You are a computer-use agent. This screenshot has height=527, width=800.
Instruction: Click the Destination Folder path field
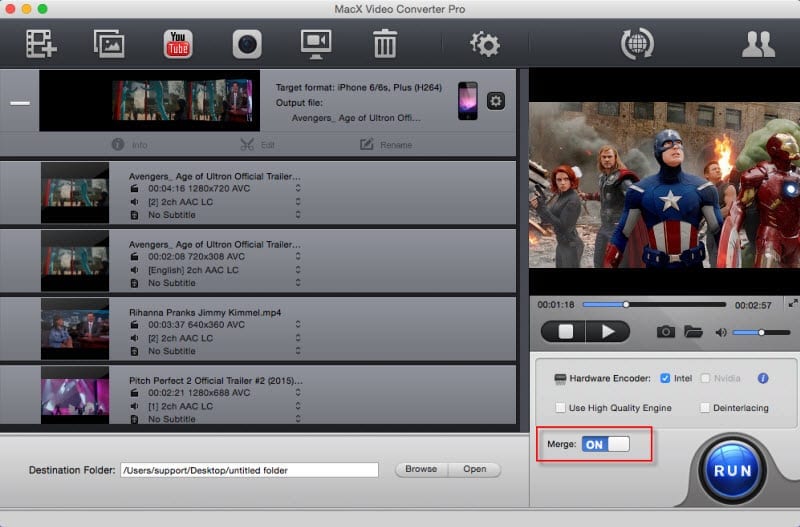(x=249, y=470)
